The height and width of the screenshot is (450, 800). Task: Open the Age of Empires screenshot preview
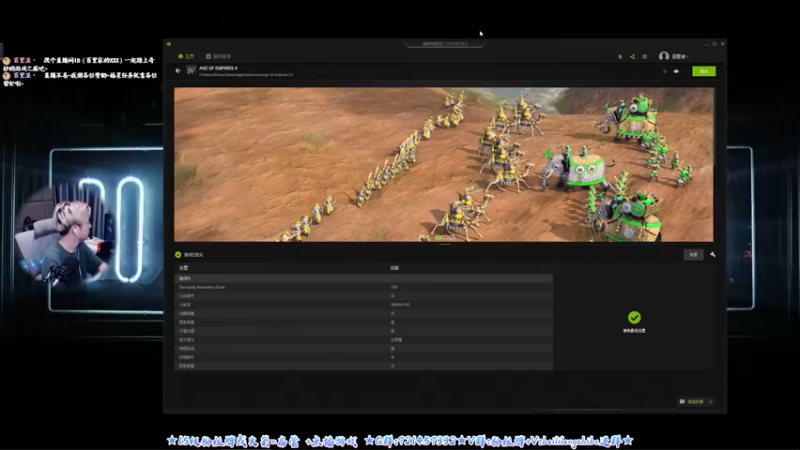click(x=444, y=164)
